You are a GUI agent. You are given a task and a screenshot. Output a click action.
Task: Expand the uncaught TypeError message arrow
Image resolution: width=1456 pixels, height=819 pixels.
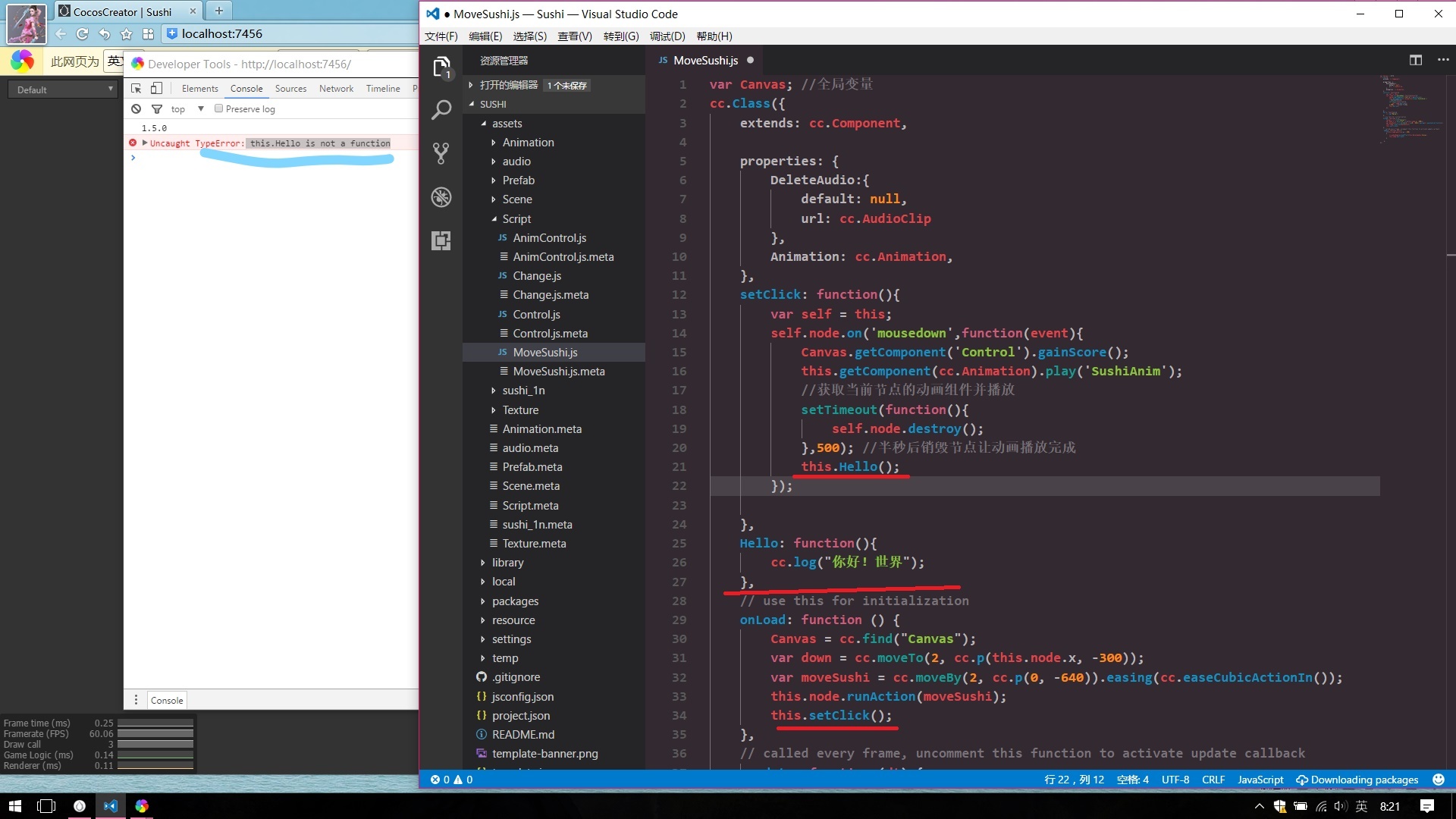tap(144, 143)
